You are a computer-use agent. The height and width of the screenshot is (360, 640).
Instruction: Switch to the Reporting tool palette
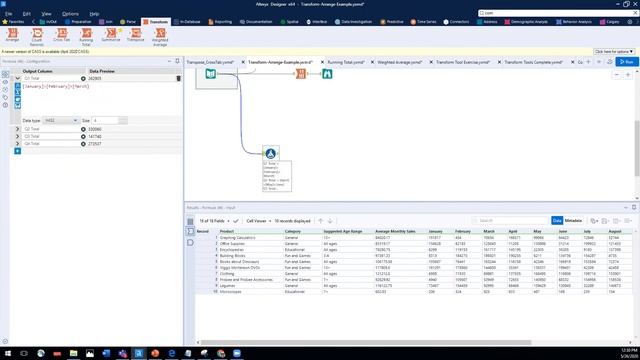220,22
